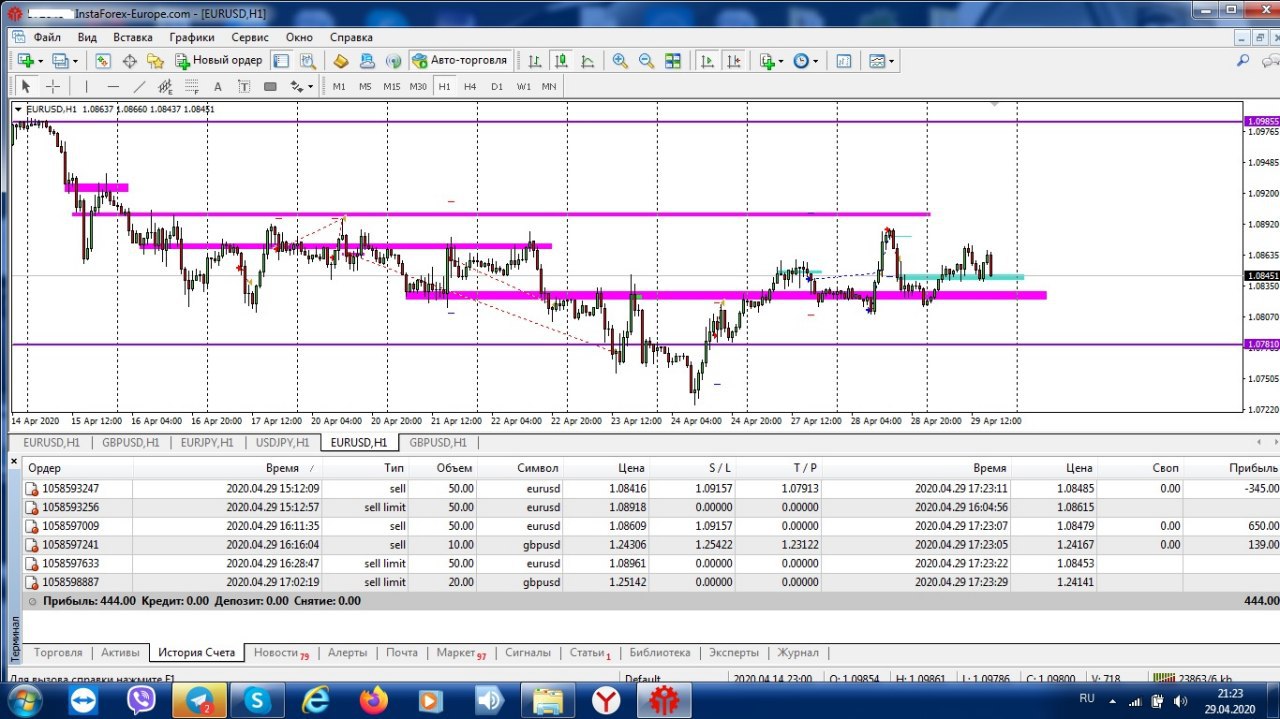The width and height of the screenshot is (1280, 719).
Task: Expand the templates dropdown arrow
Action: (891, 61)
